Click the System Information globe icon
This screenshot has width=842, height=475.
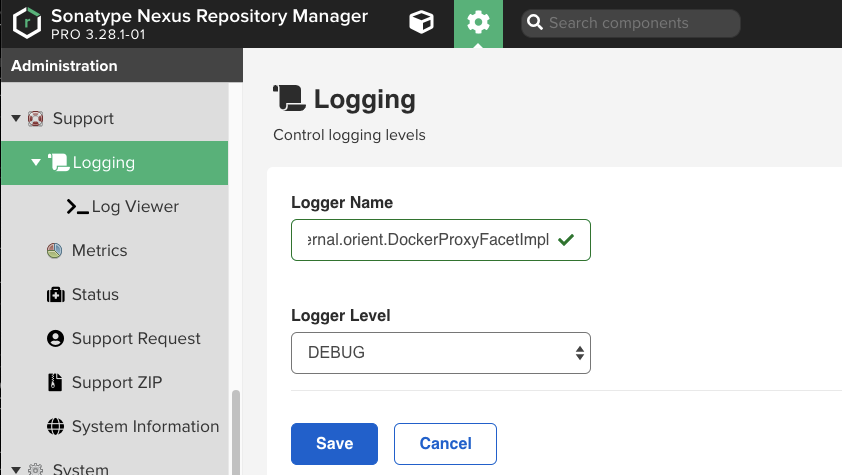(x=55, y=427)
